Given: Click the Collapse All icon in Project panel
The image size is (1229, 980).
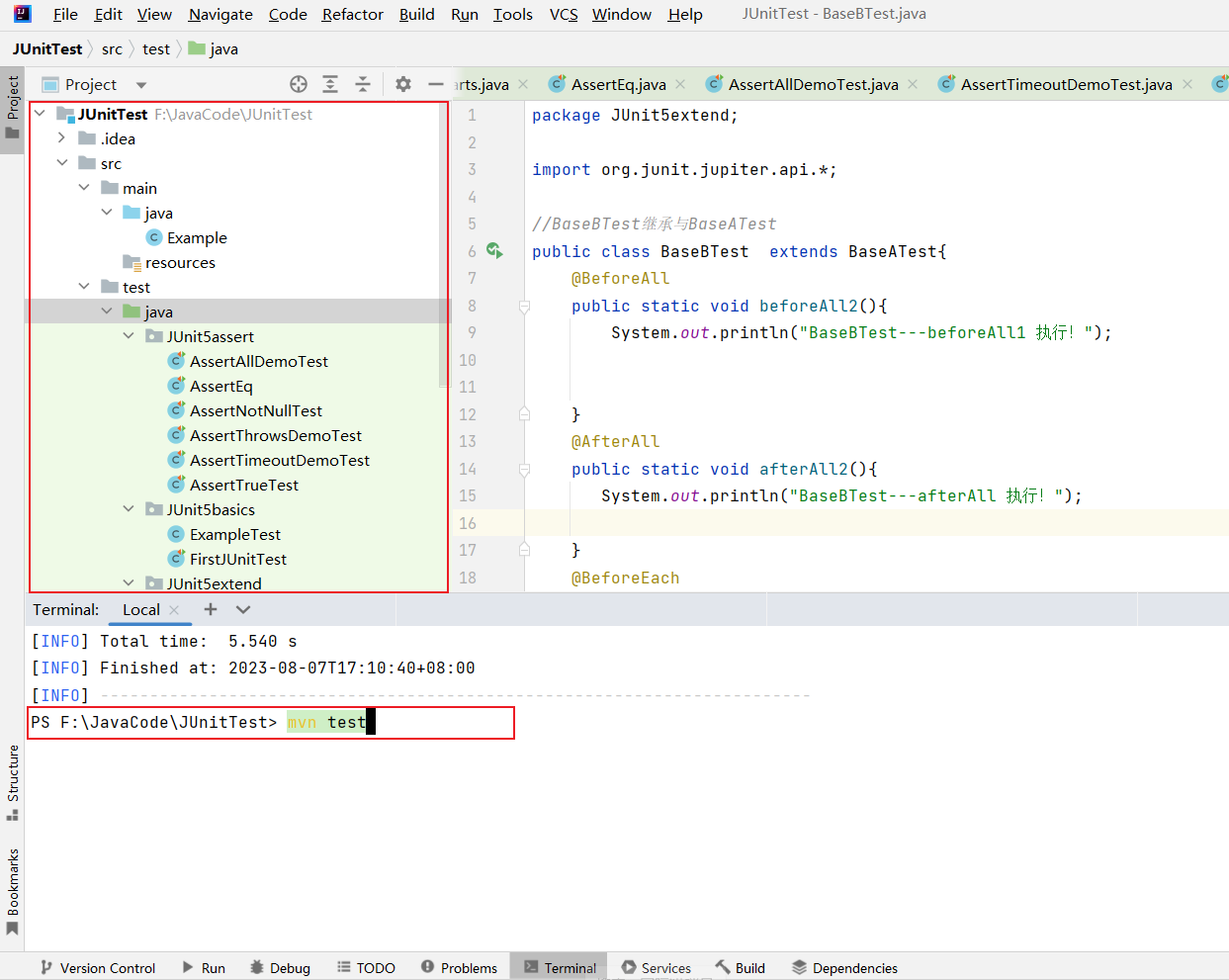Looking at the screenshot, I should (363, 84).
